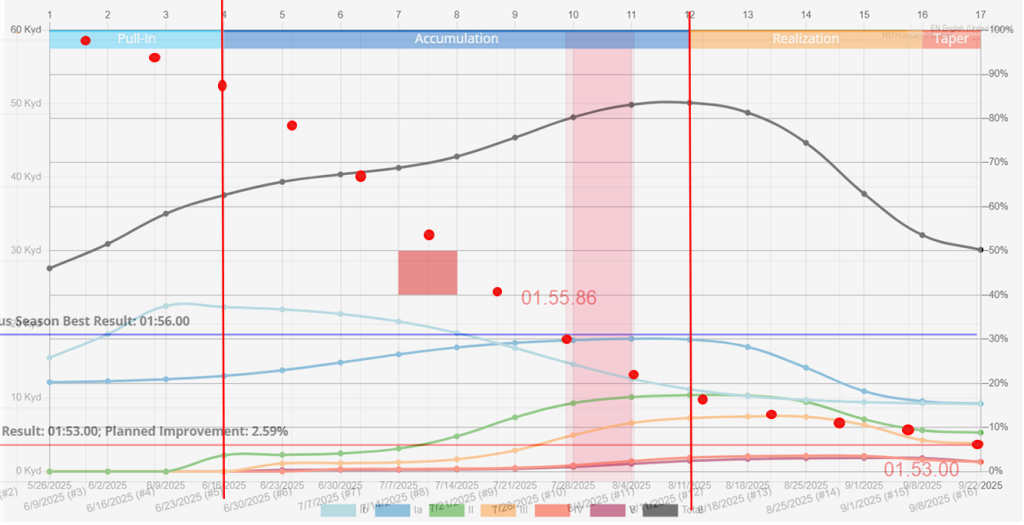Hide the Total series via legend
Screen dimensions: 1024x525
pos(660,510)
